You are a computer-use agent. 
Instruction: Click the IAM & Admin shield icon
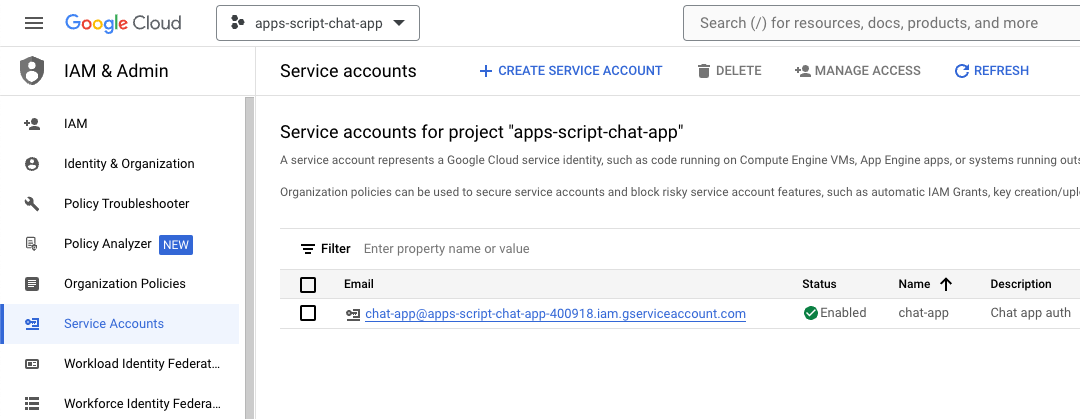tap(32, 71)
